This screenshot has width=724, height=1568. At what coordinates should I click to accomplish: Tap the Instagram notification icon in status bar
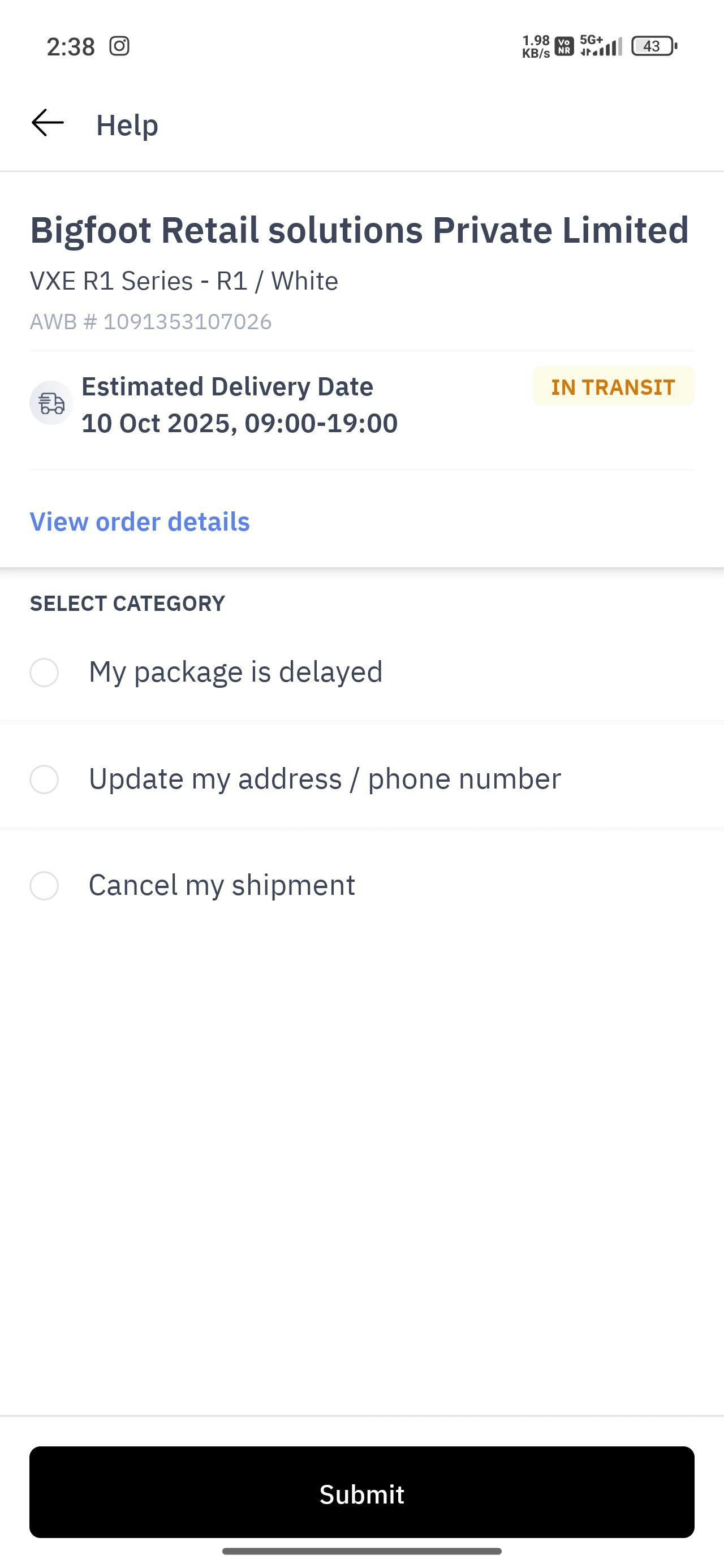pyautogui.click(x=119, y=46)
